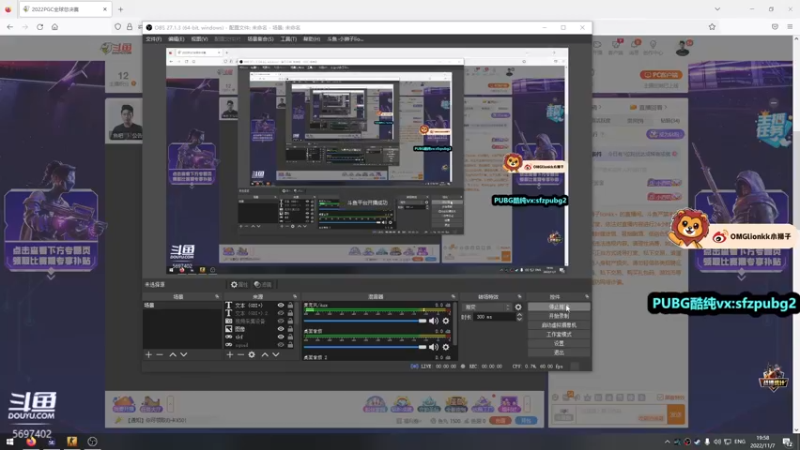Select the image source row in Sources
The width and height of the screenshot is (800, 450).
260,329
